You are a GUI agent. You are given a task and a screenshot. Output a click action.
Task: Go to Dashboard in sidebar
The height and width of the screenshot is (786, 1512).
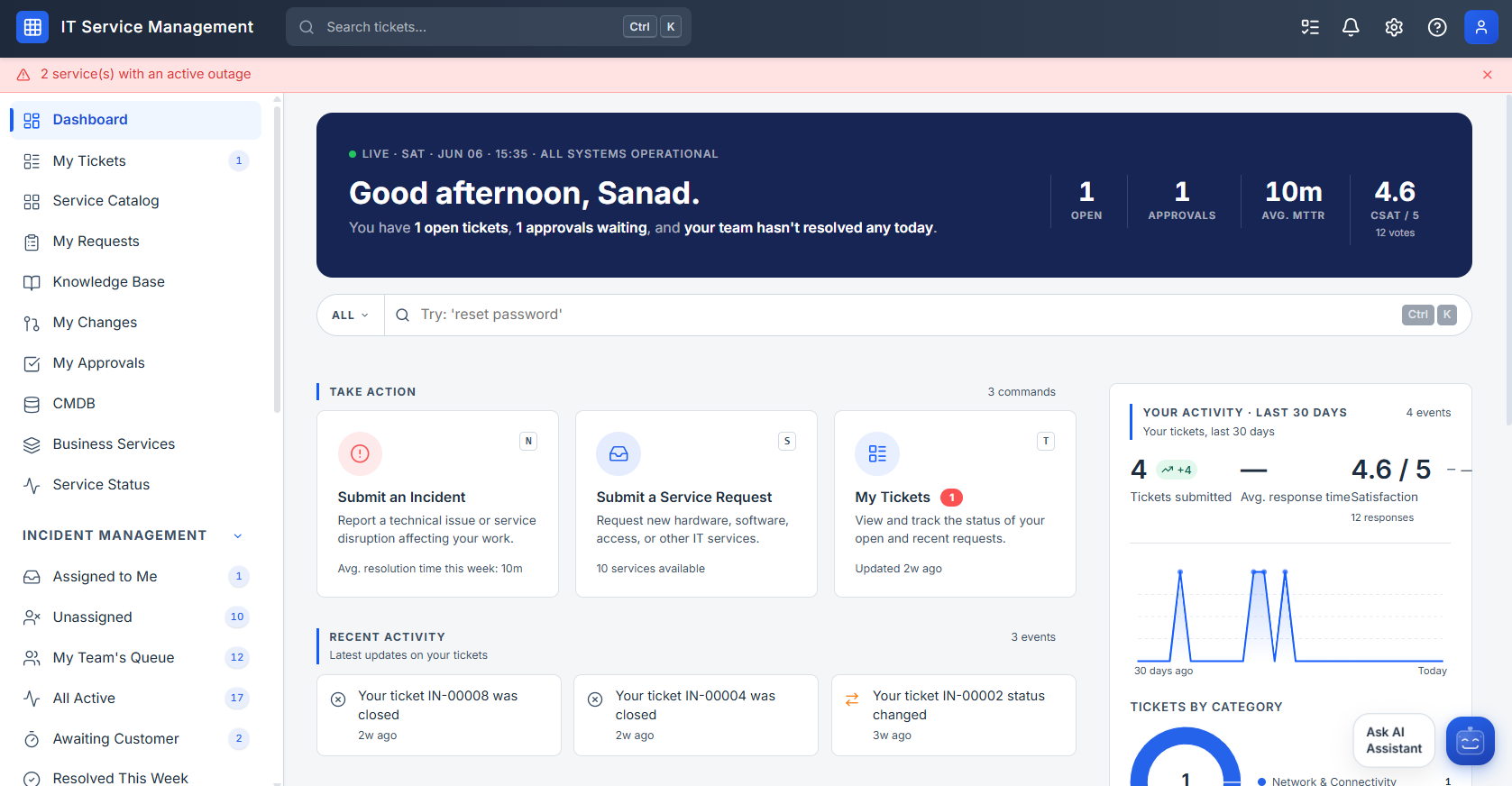coord(135,120)
